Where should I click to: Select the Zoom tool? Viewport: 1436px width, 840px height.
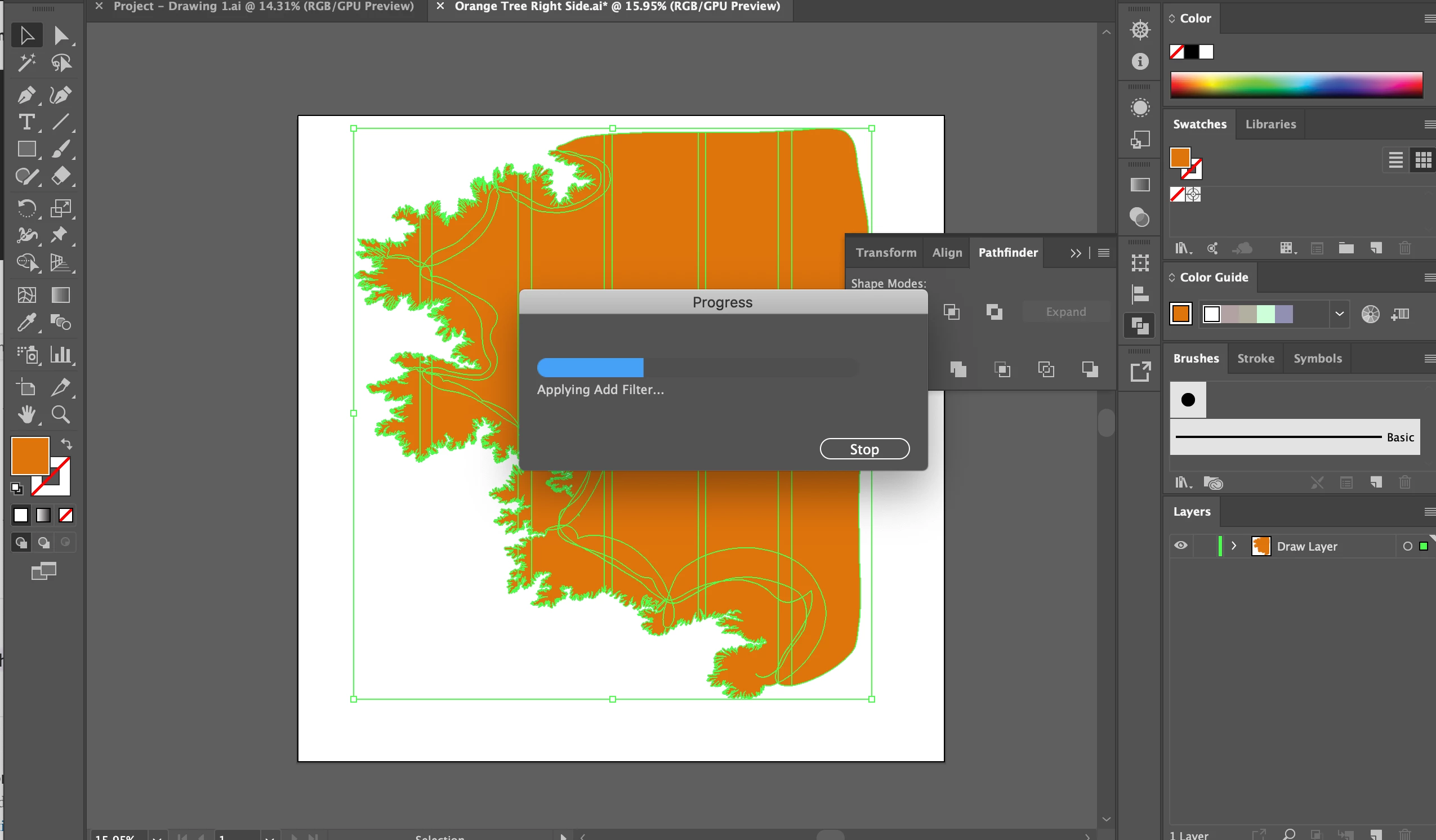coord(60,414)
